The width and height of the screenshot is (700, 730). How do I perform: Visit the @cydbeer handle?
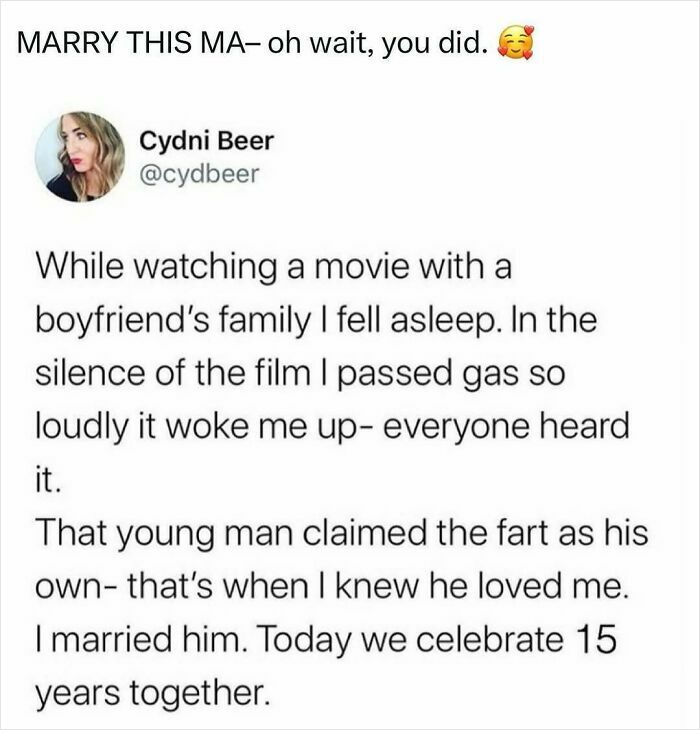coord(199,174)
